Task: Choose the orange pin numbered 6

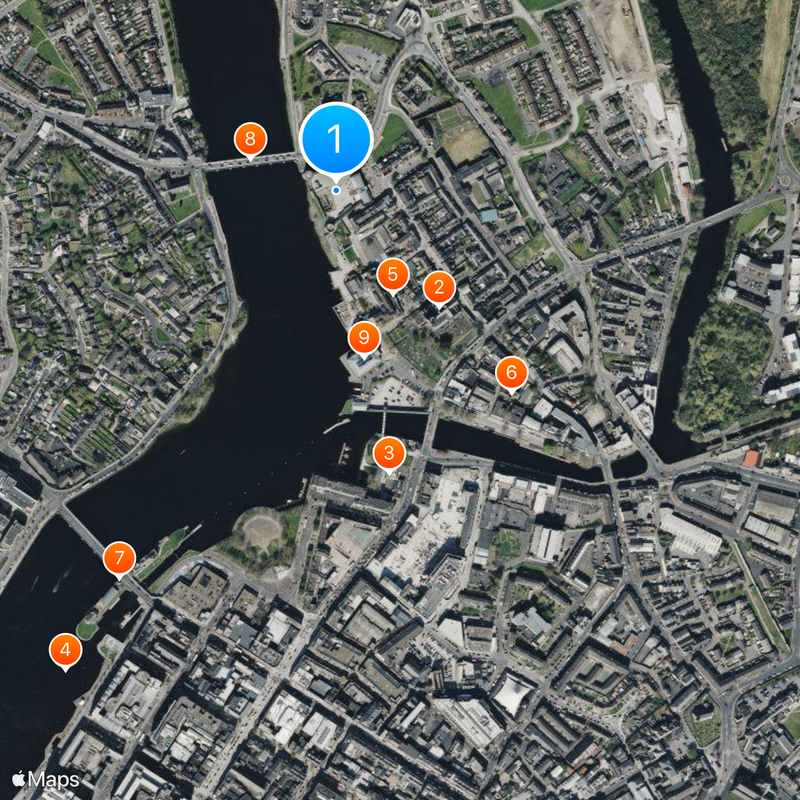Action: 512,373
